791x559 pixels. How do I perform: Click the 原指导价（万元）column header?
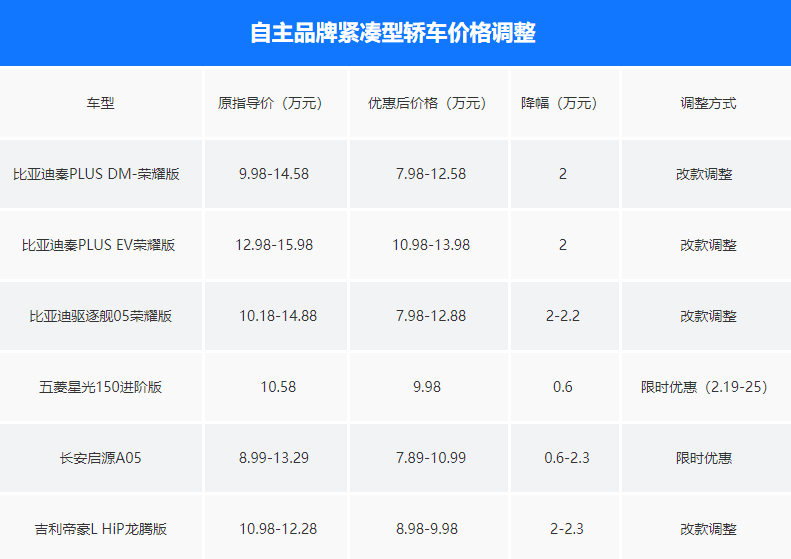(274, 103)
